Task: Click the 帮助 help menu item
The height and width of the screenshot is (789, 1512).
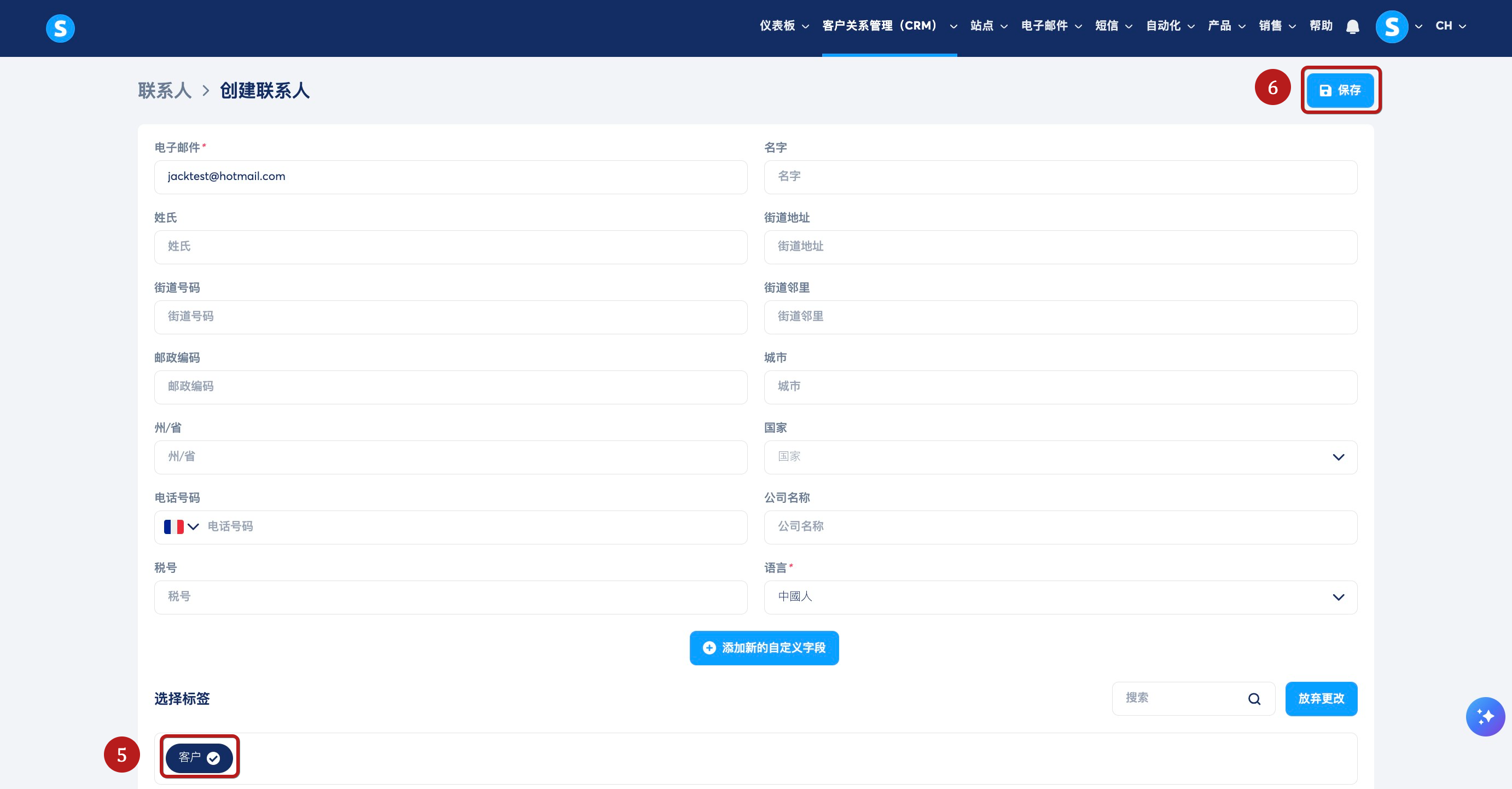Action: (1321, 26)
